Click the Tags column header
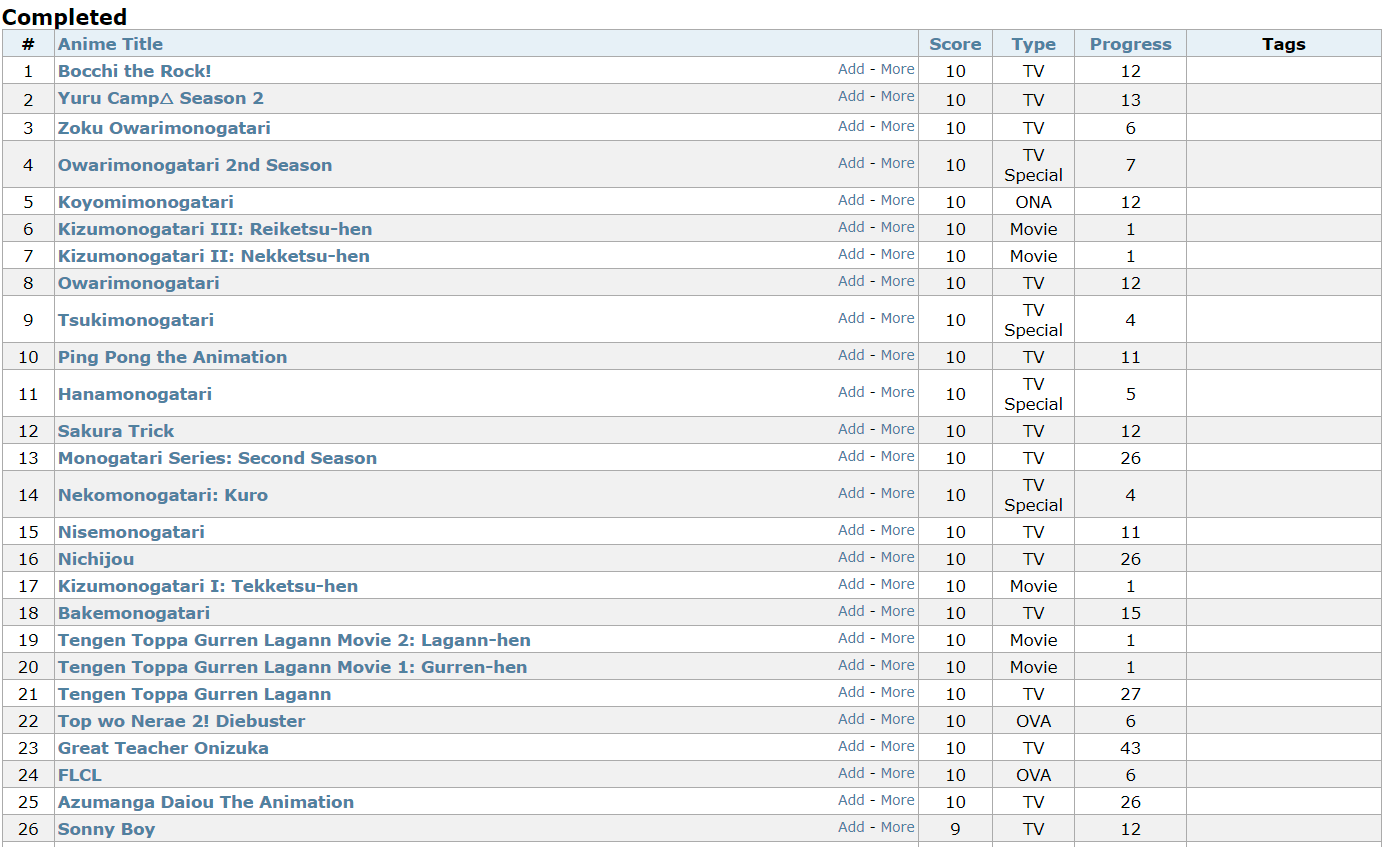This screenshot has height=847, width=1385. pyautogui.click(x=1283, y=44)
